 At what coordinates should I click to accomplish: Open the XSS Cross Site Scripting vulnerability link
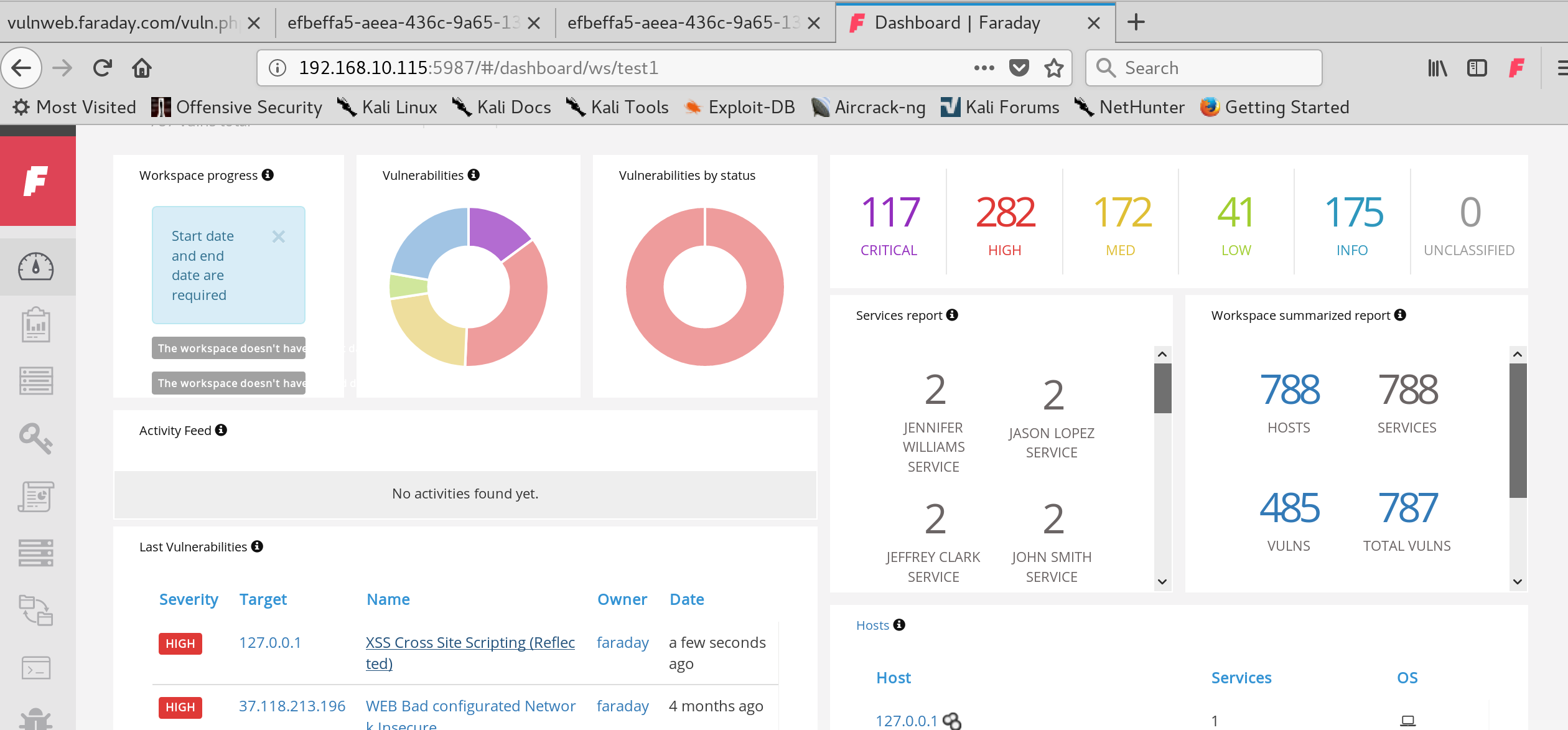[x=470, y=653]
